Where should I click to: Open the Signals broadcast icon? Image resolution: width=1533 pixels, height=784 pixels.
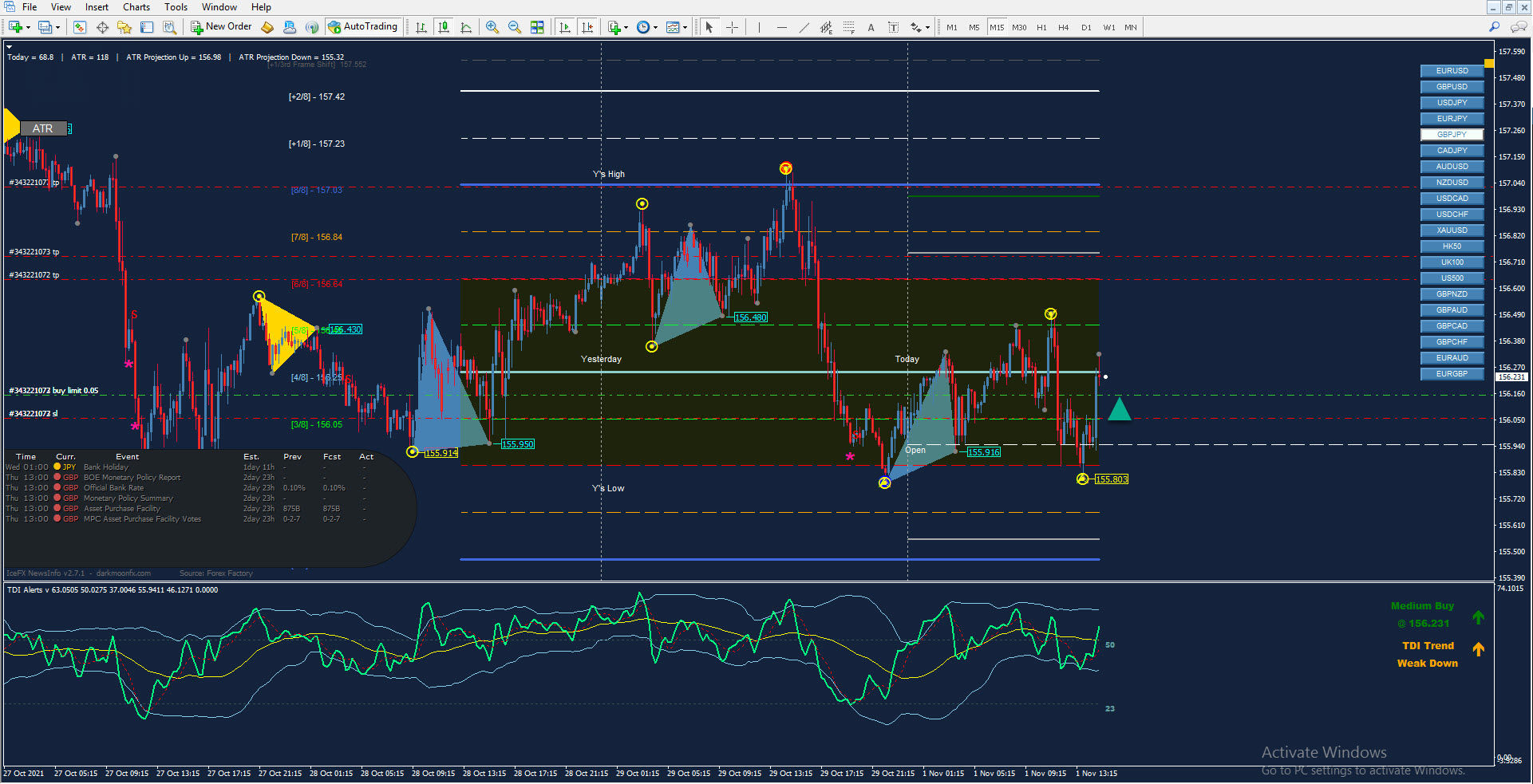(312, 27)
